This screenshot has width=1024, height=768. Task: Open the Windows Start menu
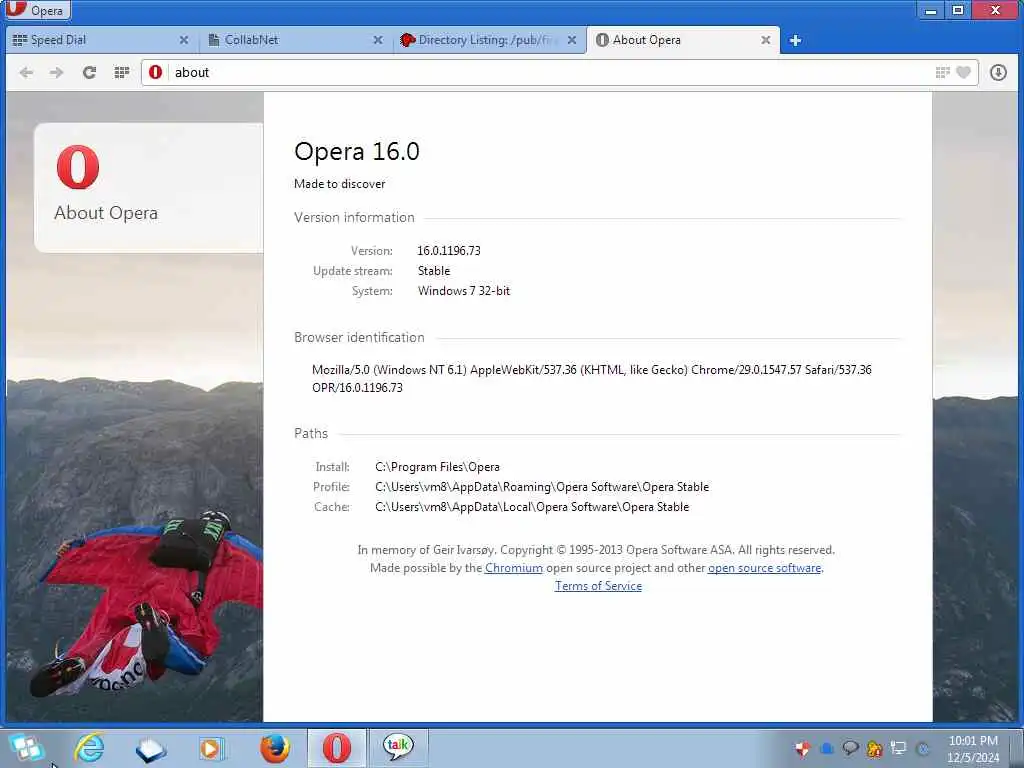(26, 748)
